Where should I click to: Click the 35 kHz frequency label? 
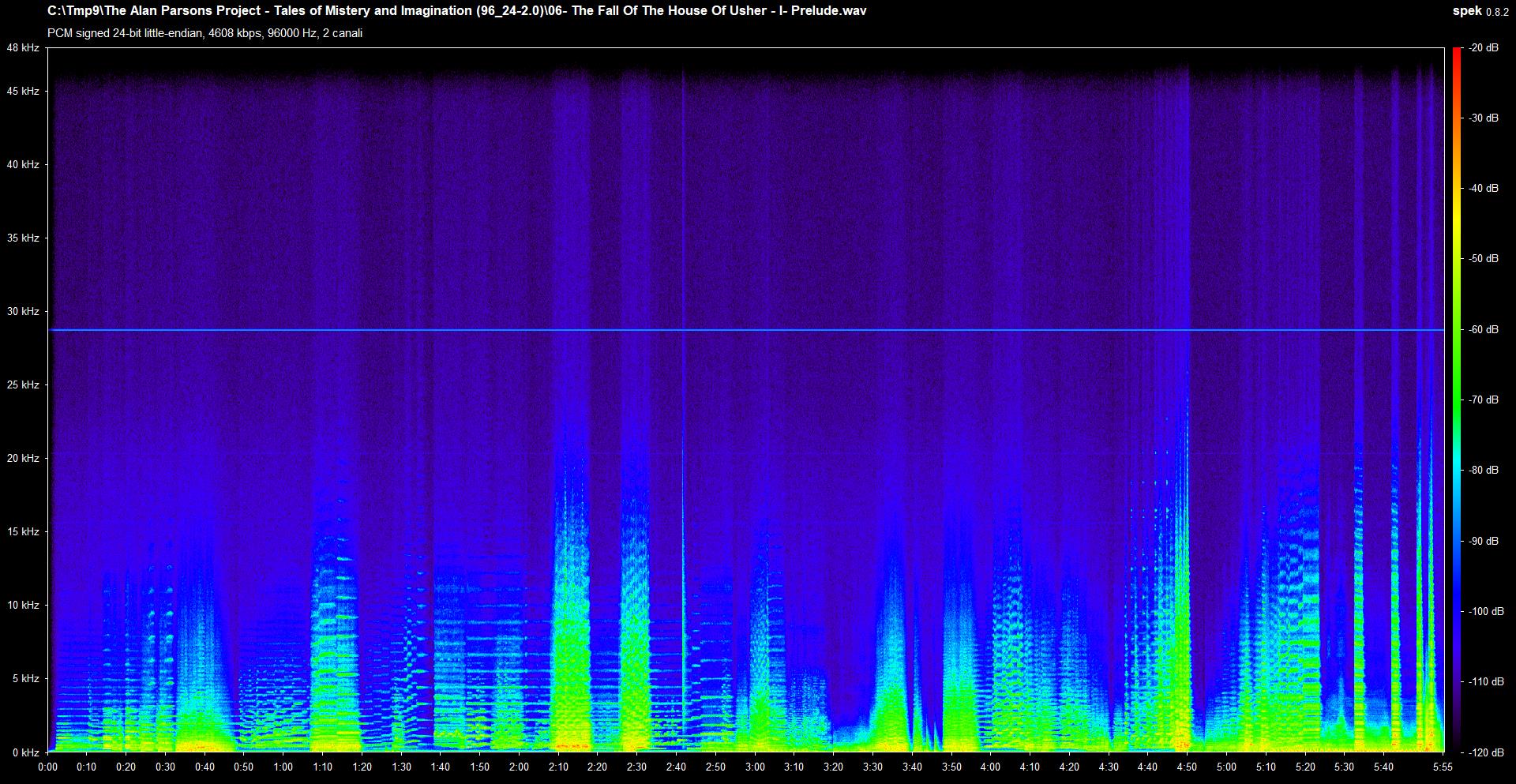(x=22, y=238)
